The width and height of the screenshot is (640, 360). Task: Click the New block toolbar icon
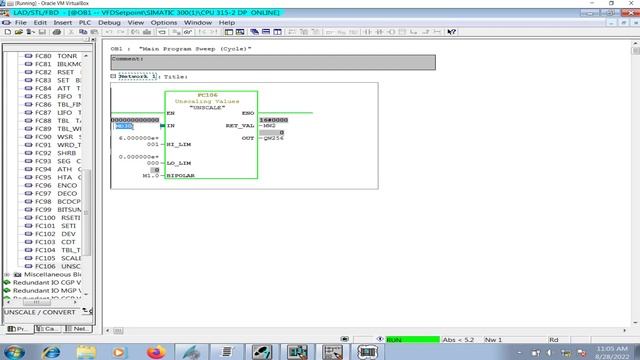pos(7,32)
